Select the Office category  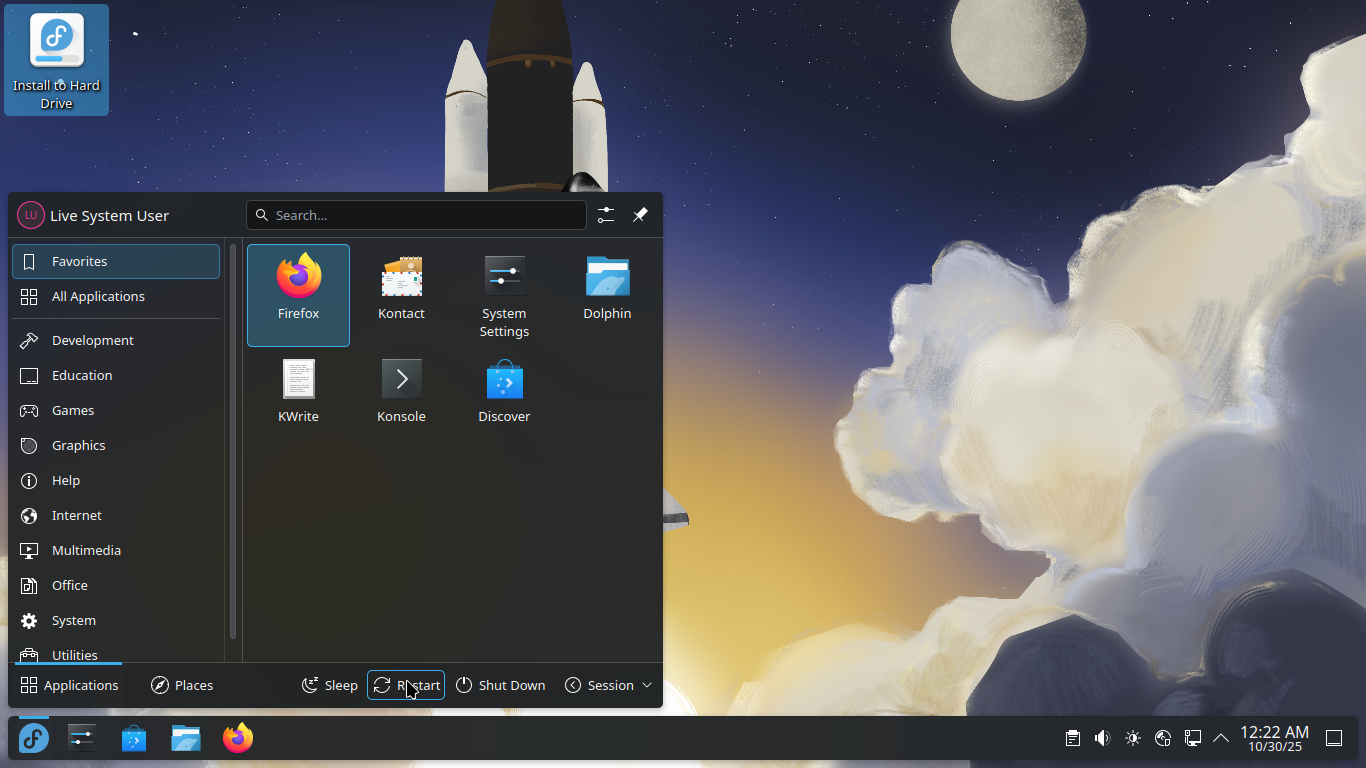[116, 585]
